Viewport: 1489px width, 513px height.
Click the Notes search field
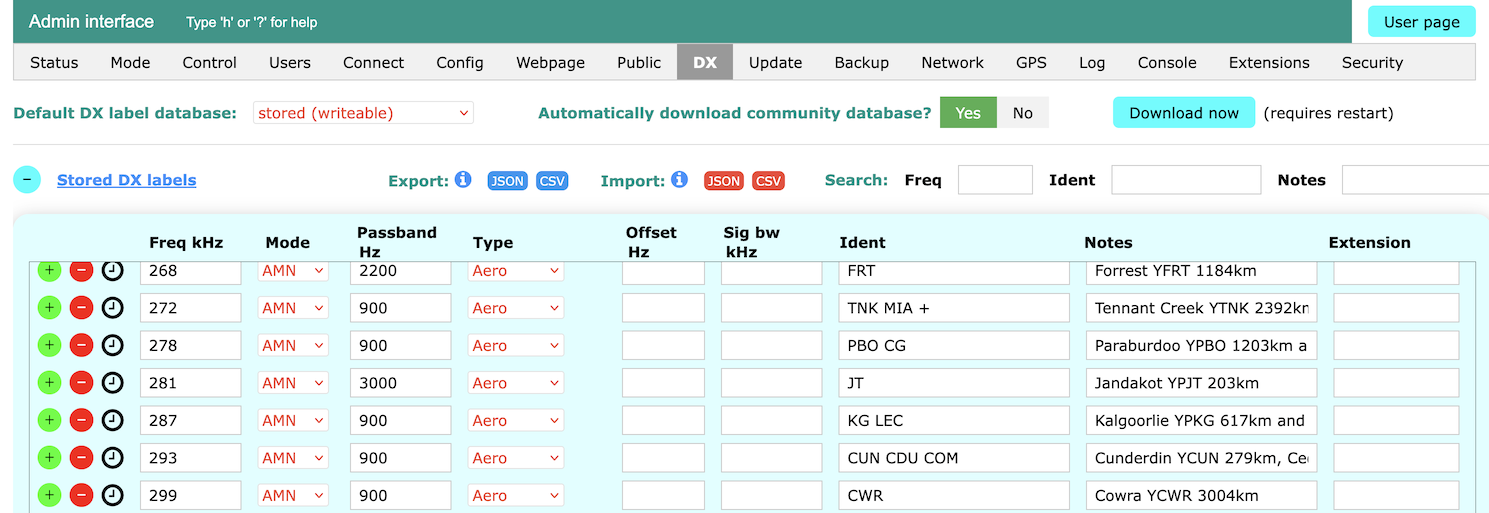tap(1415, 180)
